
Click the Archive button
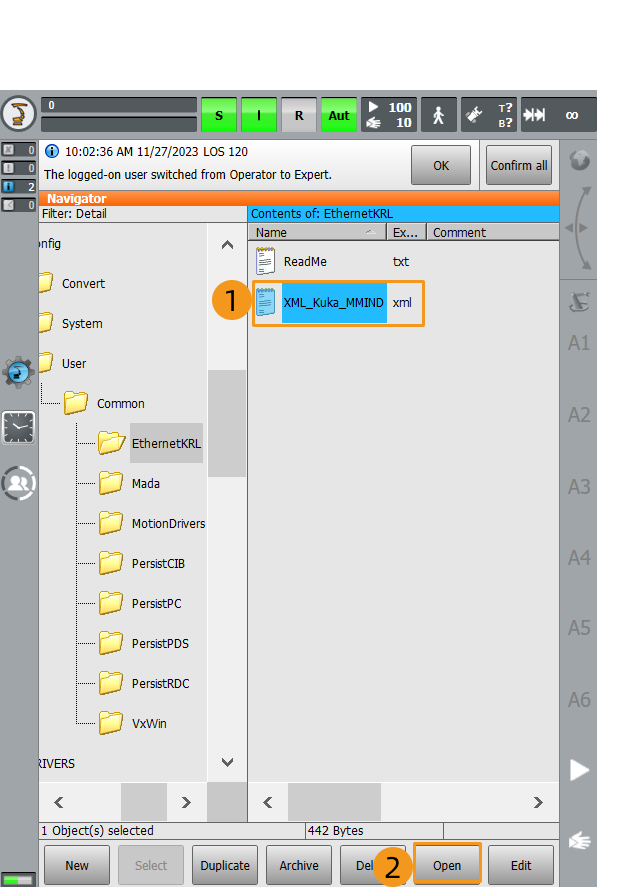click(299, 865)
